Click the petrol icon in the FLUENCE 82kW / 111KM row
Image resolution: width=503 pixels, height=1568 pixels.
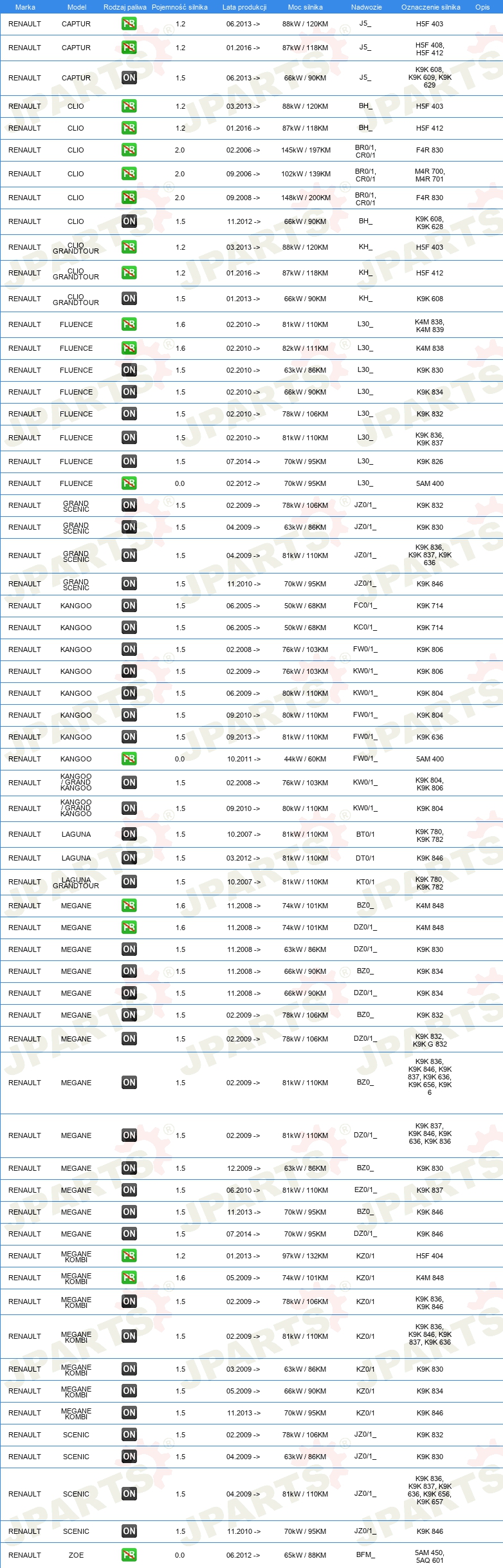[x=129, y=348]
